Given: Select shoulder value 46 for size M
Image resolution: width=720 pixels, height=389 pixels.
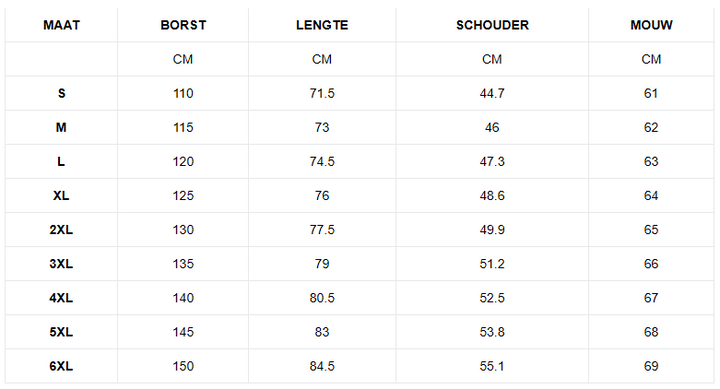Looking at the screenshot, I should click(x=492, y=127).
